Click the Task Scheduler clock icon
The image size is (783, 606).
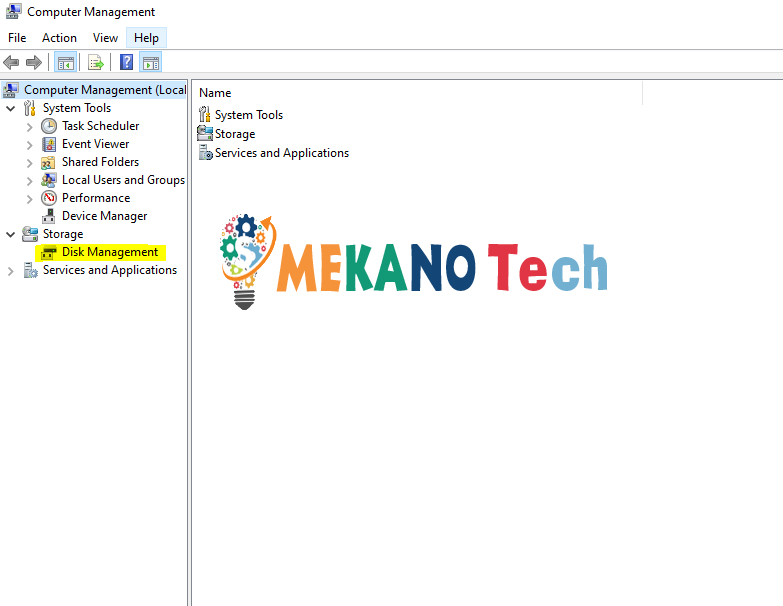(x=48, y=126)
